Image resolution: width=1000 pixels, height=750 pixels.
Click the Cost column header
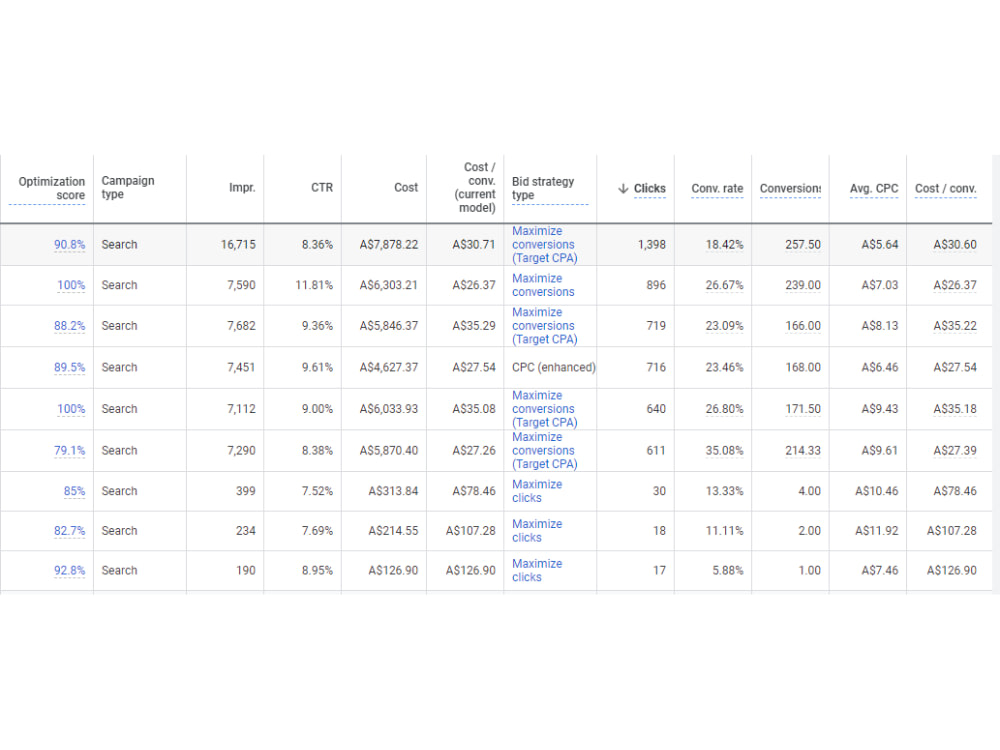406,188
